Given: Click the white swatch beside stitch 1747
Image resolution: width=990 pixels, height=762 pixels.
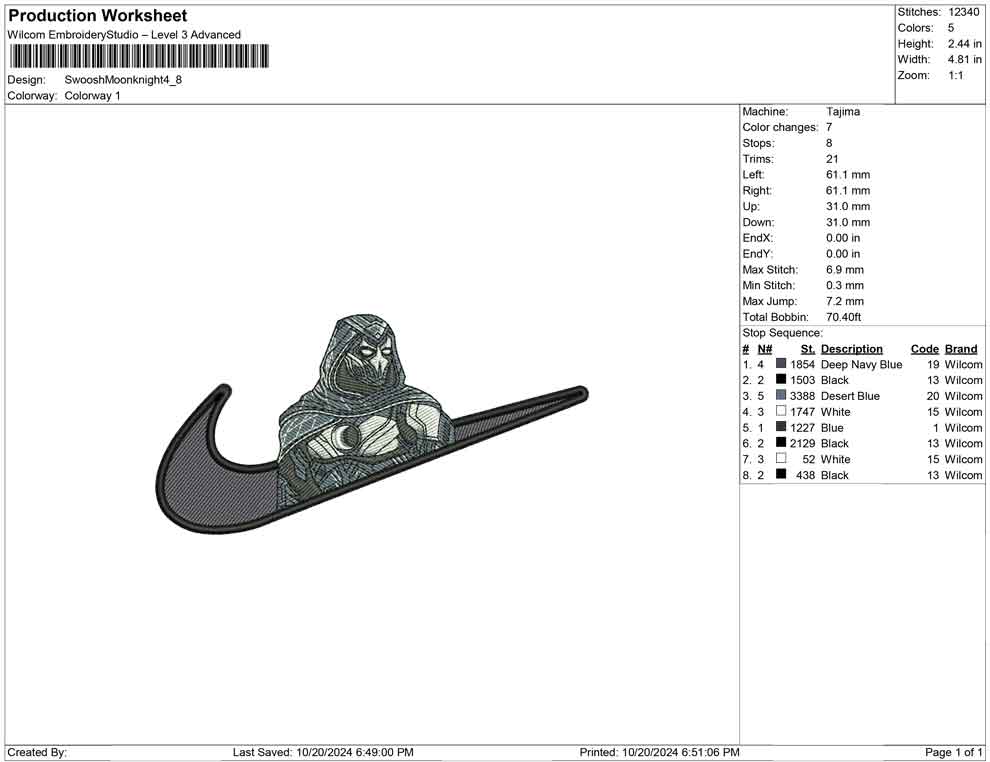Looking at the screenshot, I should point(781,411).
